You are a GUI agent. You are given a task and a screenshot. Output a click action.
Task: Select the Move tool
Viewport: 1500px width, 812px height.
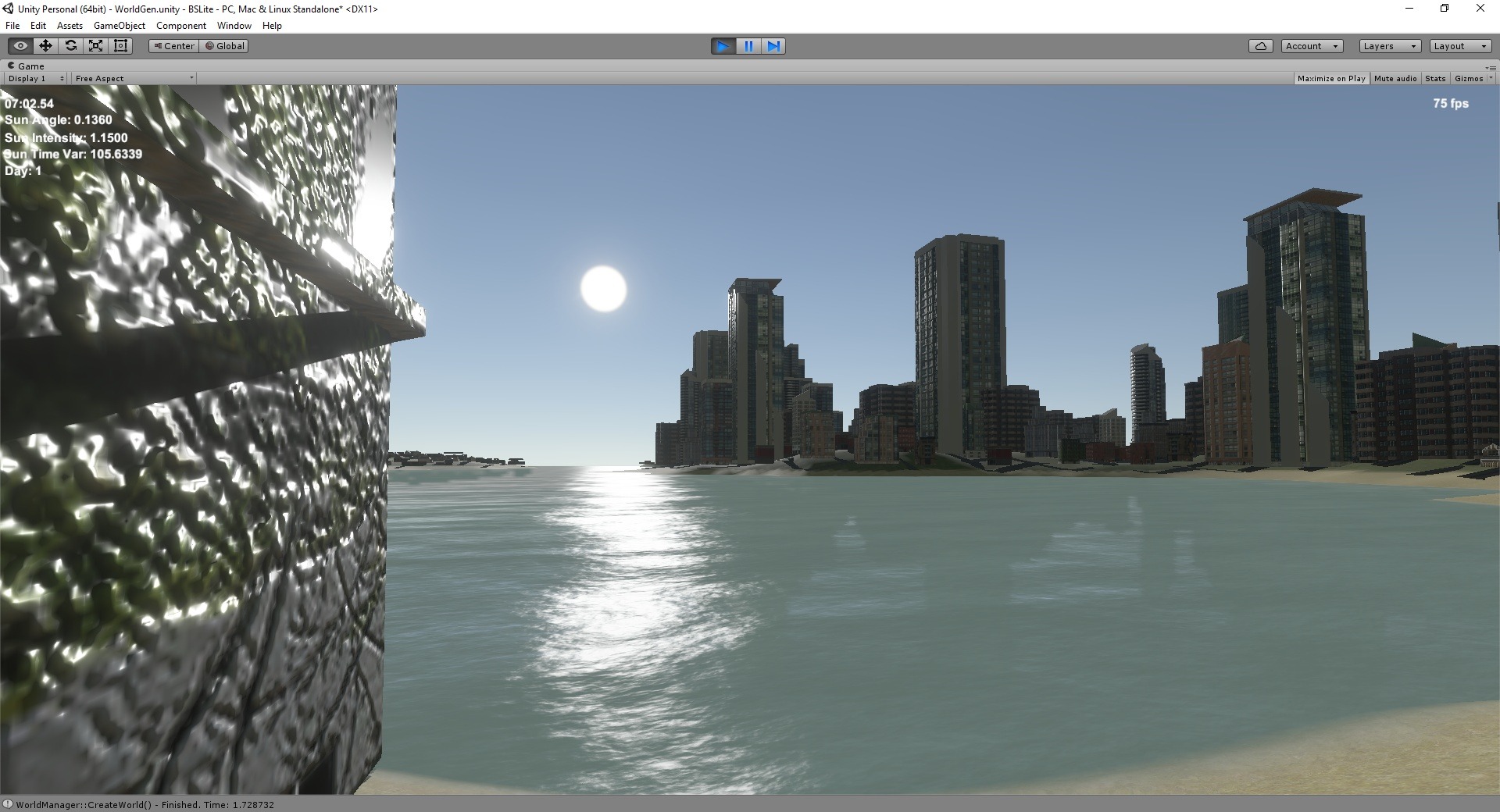(45, 46)
